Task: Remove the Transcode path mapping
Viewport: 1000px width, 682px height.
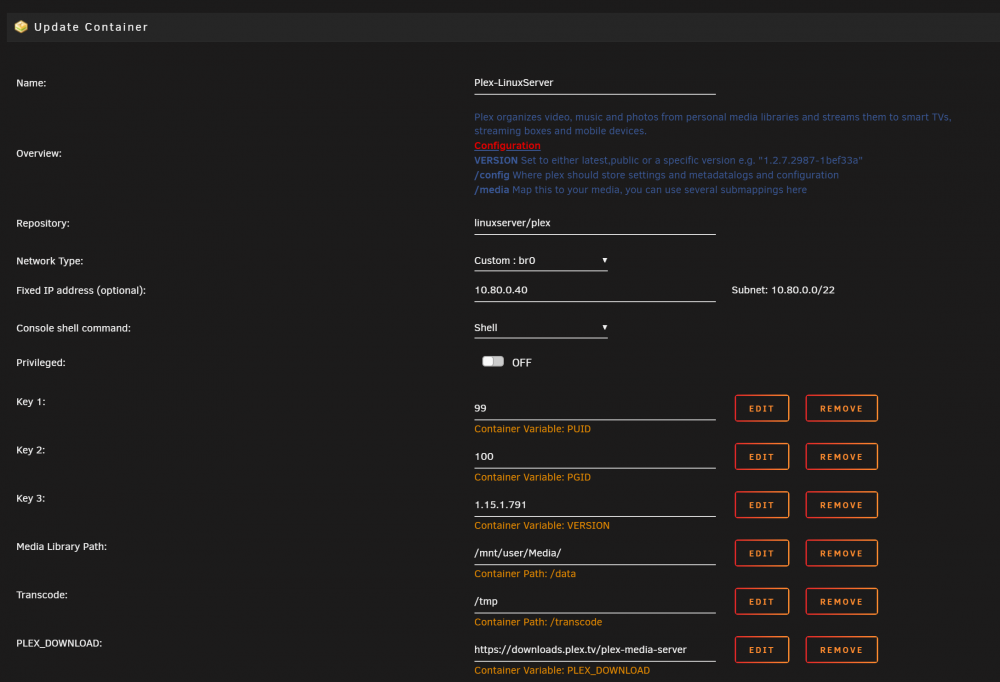Action: [841, 602]
